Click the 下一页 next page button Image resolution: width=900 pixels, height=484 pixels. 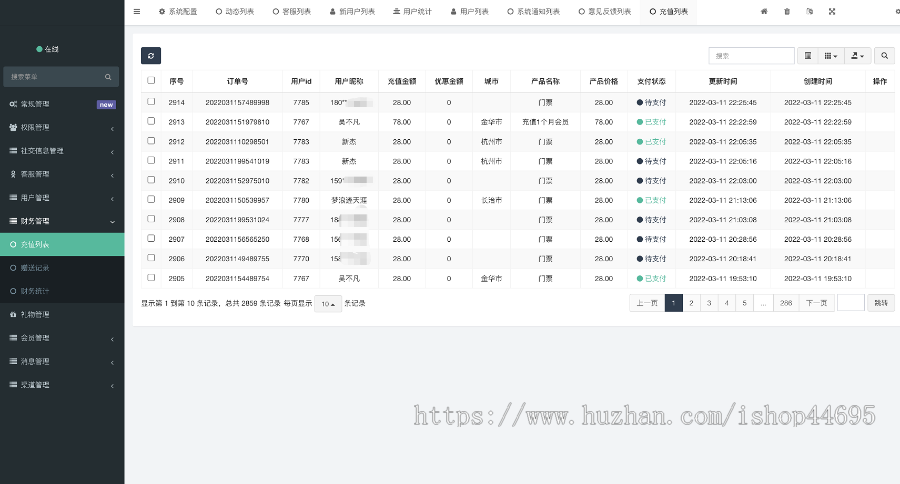pos(816,303)
